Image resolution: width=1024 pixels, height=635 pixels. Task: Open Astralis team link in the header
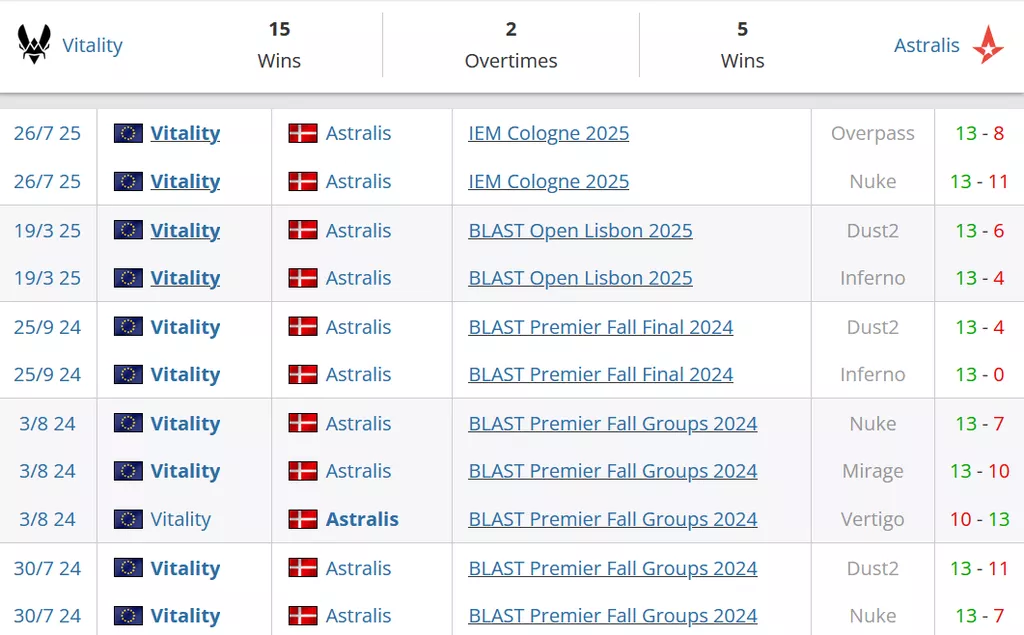click(x=926, y=45)
